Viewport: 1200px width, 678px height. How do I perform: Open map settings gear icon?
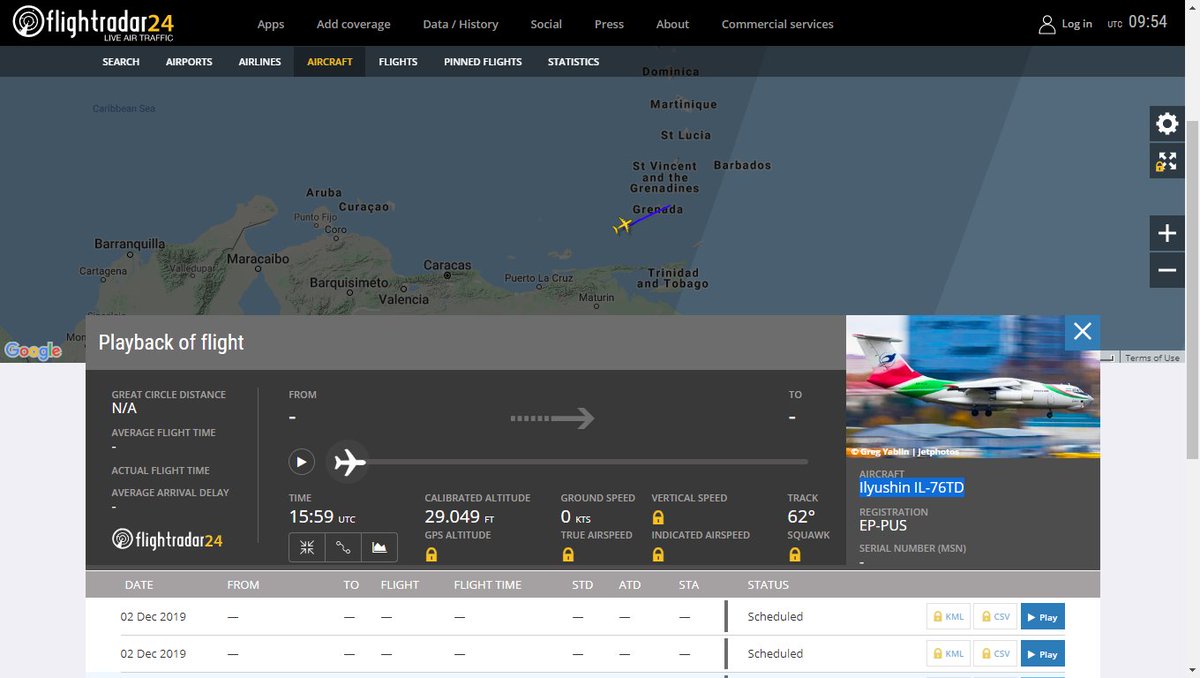[1167, 124]
